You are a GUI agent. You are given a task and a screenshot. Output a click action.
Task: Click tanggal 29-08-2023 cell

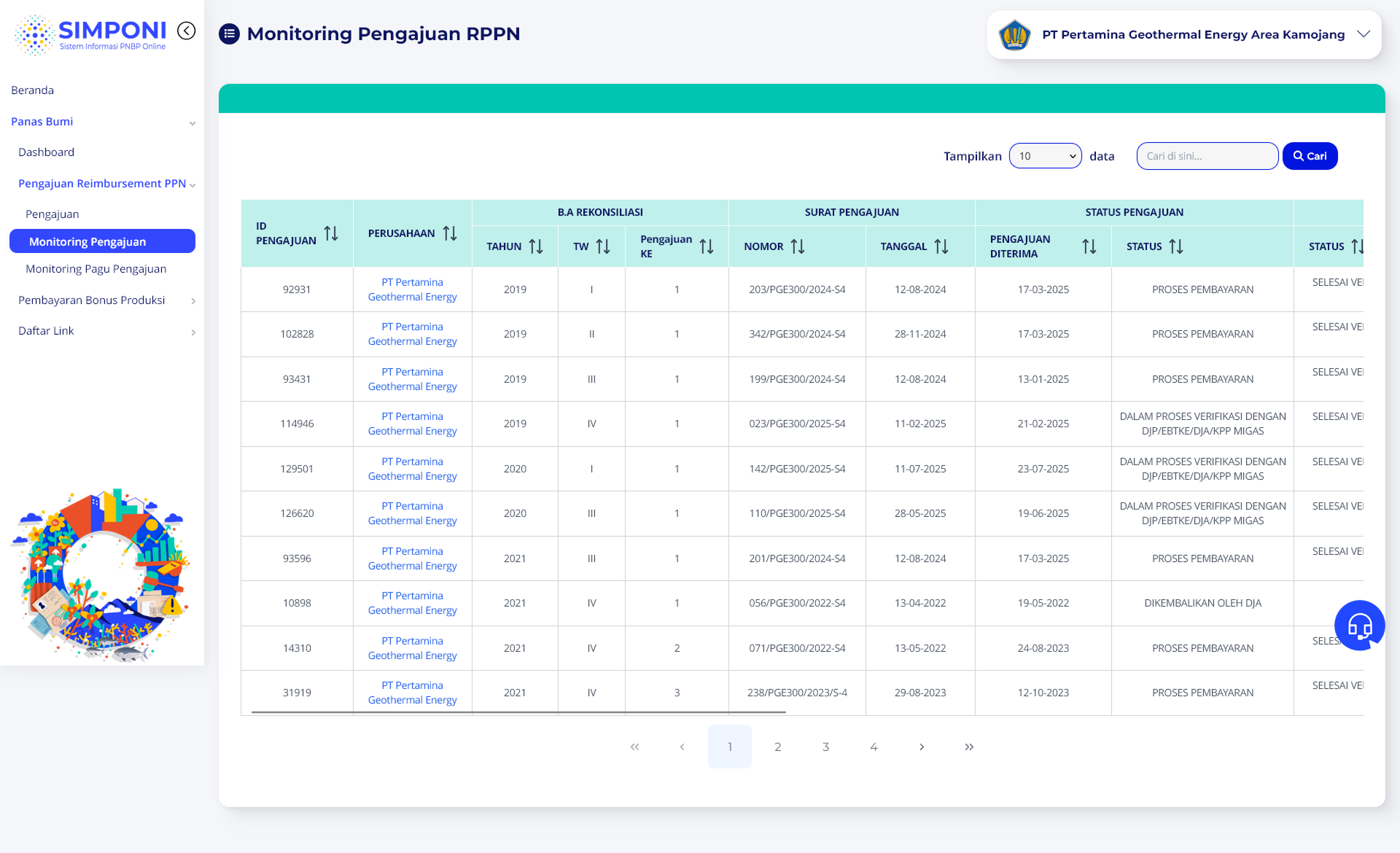[x=920, y=693]
